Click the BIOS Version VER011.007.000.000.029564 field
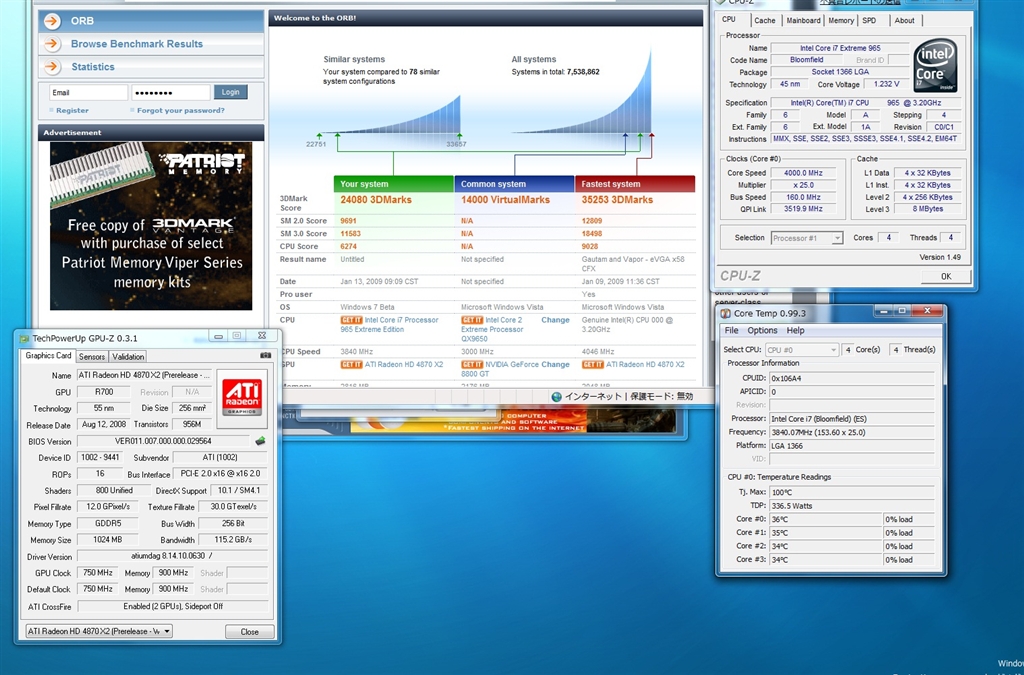The image size is (1024, 675). pos(163,441)
